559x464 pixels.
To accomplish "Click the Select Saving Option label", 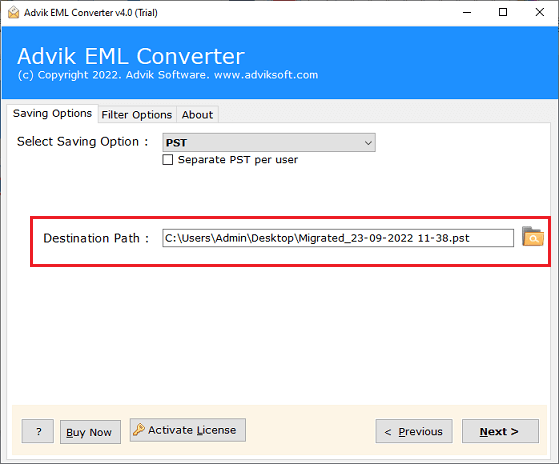I will pyautogui.click(x=82, y=142).
